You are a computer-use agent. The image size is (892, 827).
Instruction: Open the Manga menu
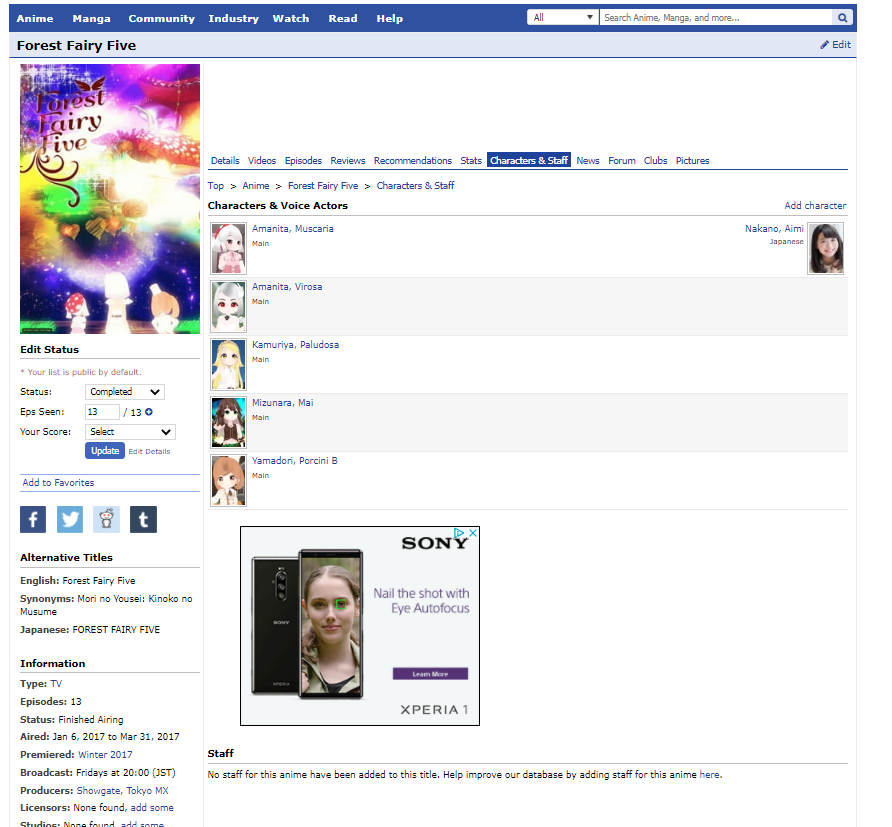tap(92, 18)
